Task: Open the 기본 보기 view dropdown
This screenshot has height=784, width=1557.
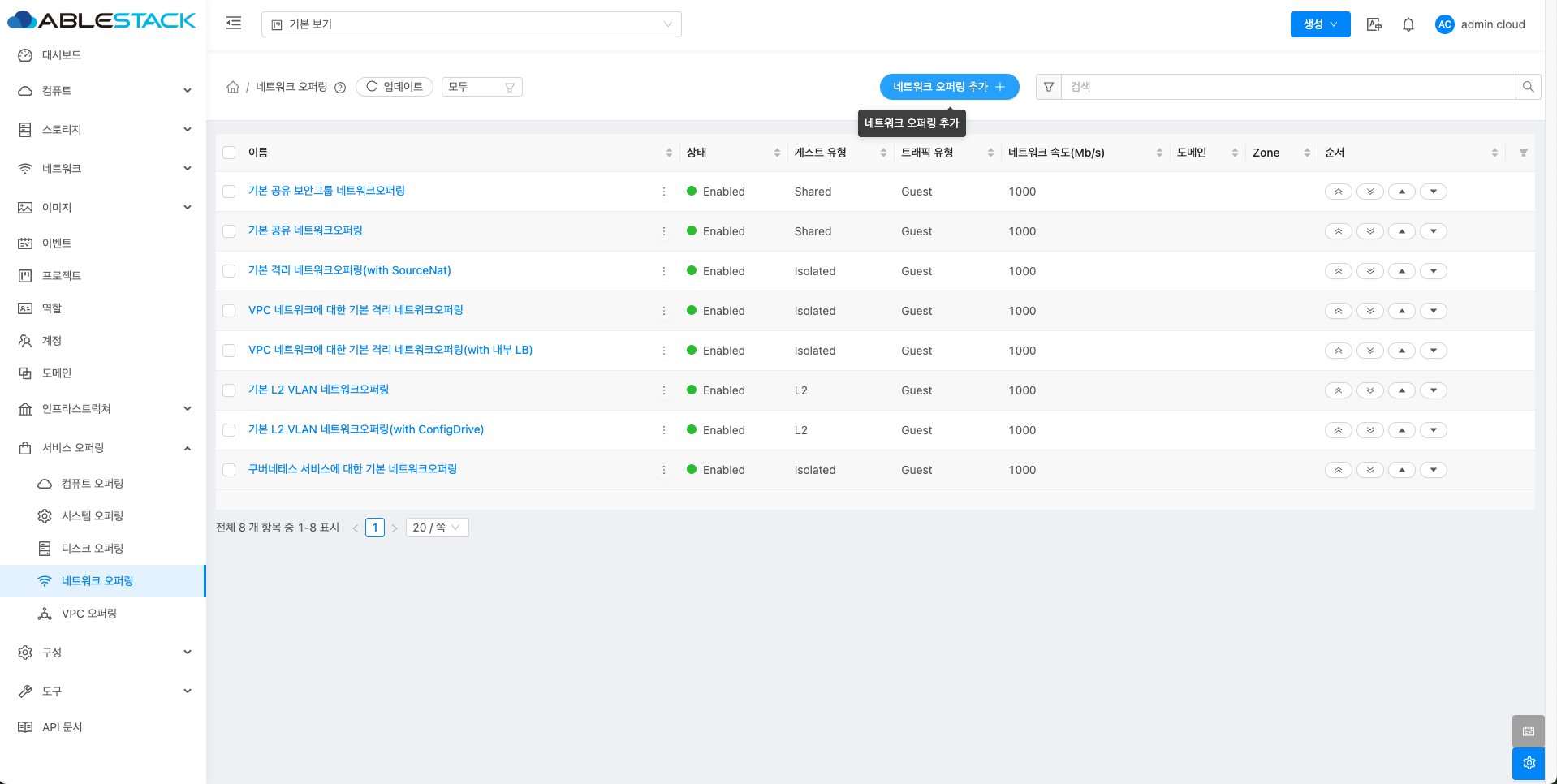Action: coord(471,24)
